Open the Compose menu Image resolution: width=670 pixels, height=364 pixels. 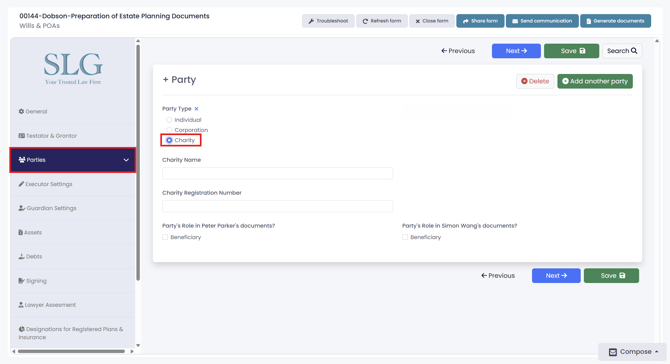click(632, 352)
